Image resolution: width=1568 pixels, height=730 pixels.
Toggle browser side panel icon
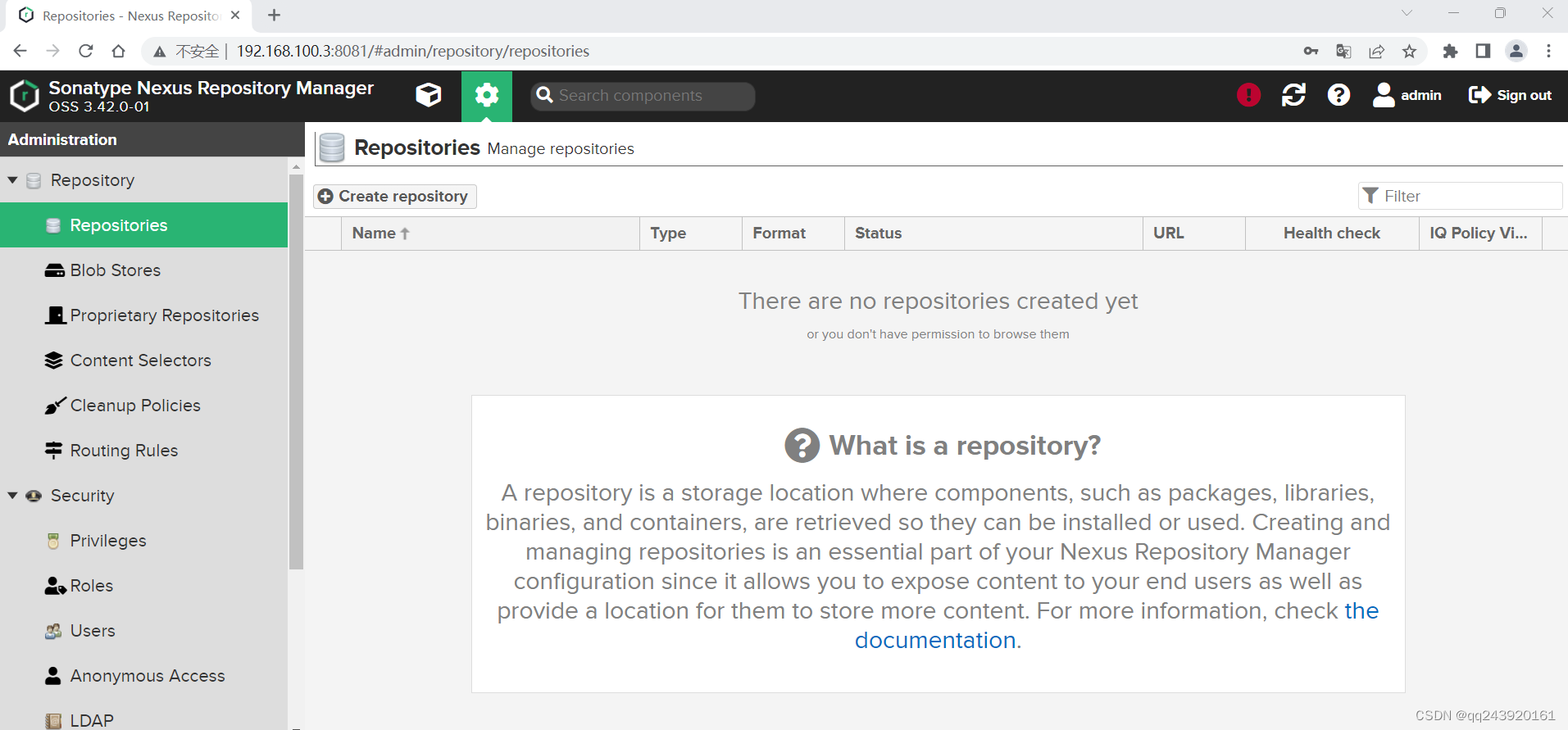pos(1483,51)
